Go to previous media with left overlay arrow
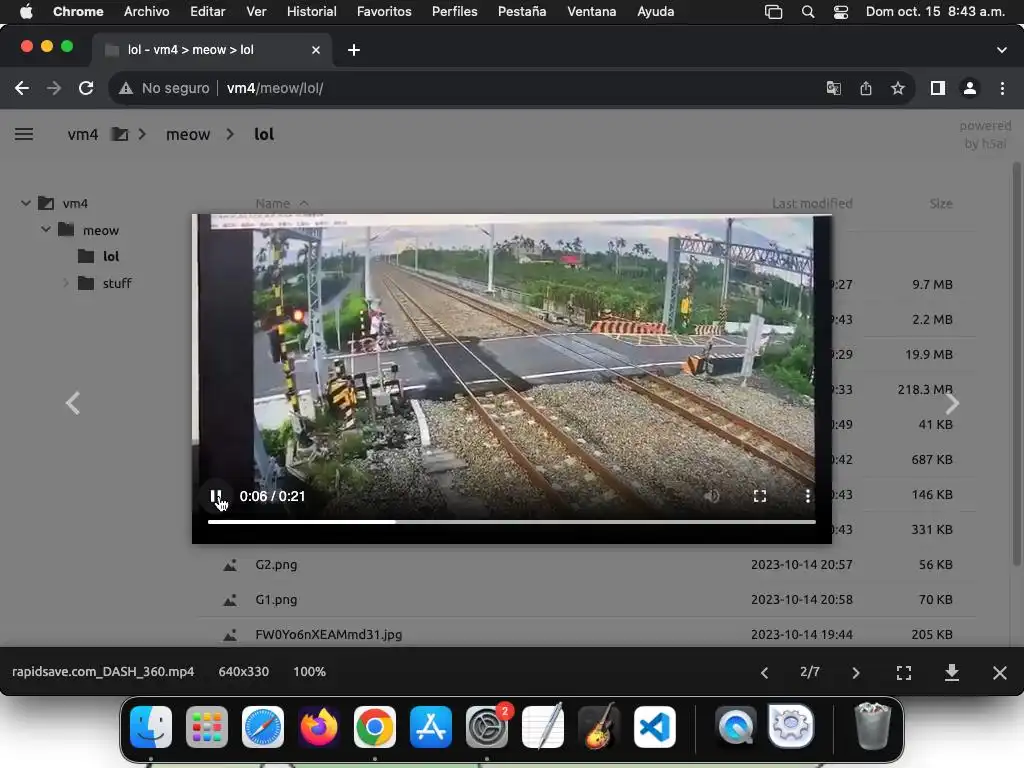The image size is (1024, 768). click(x=72, y=403)
